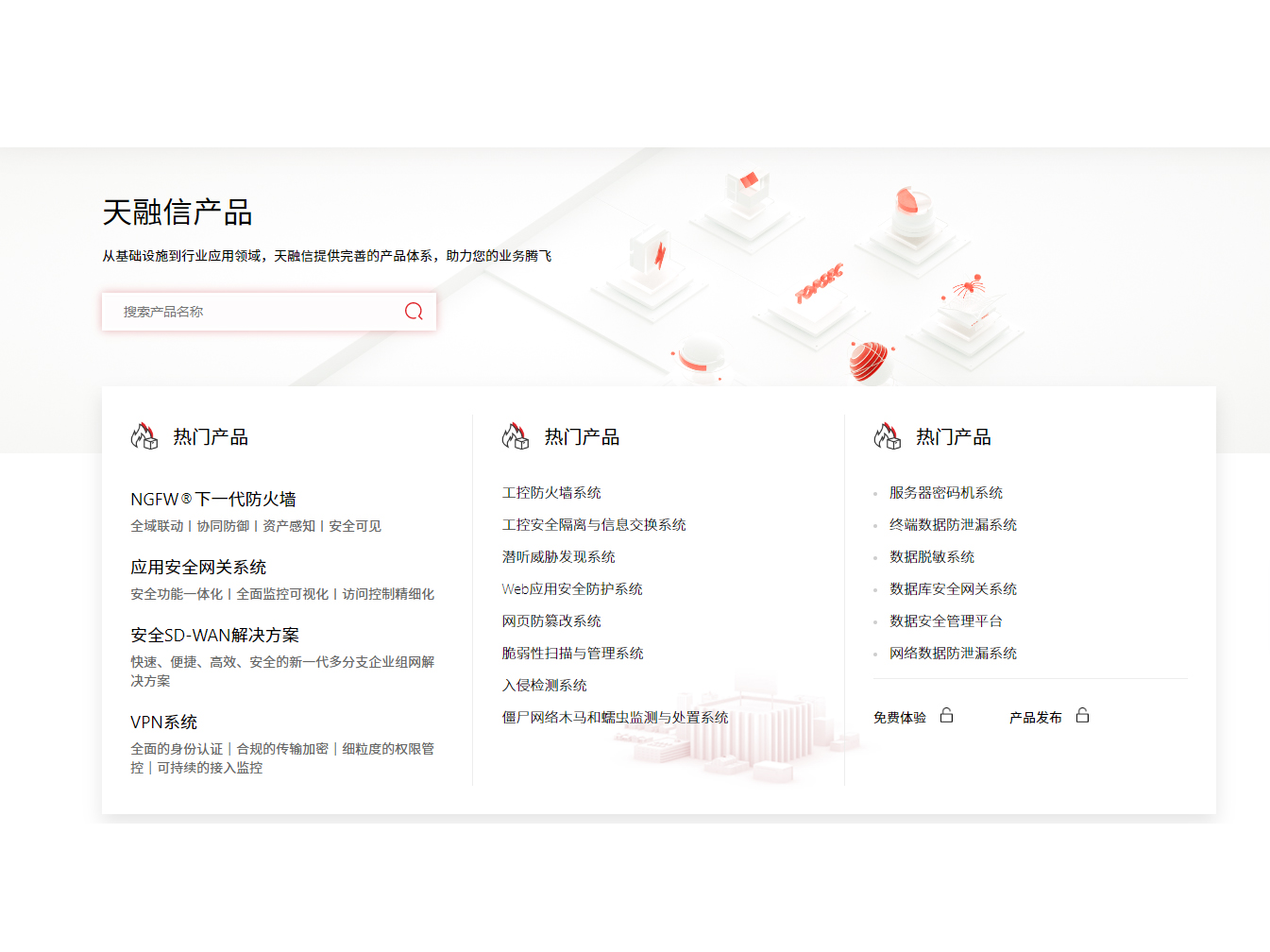Go to 数据安全管理平台
The height and width of the screenshot is (952, 1270).
[946, 621]
